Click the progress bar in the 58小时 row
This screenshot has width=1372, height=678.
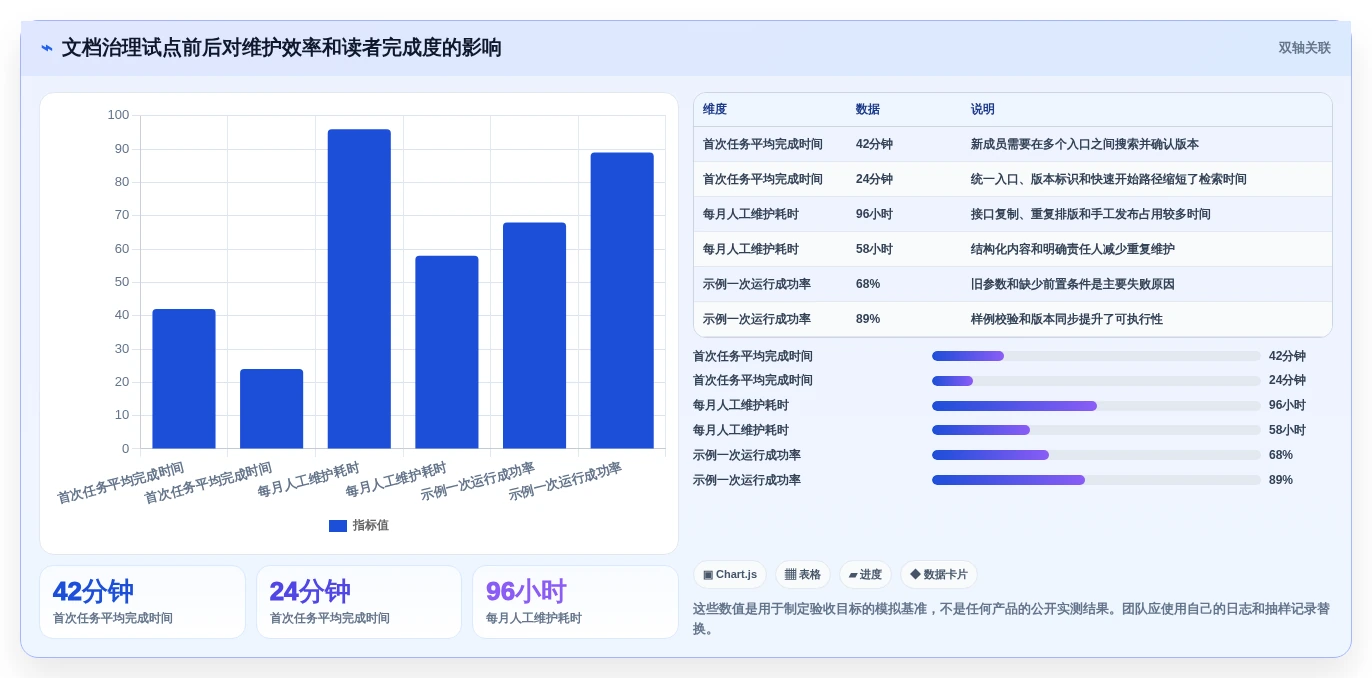[1096, 430]
